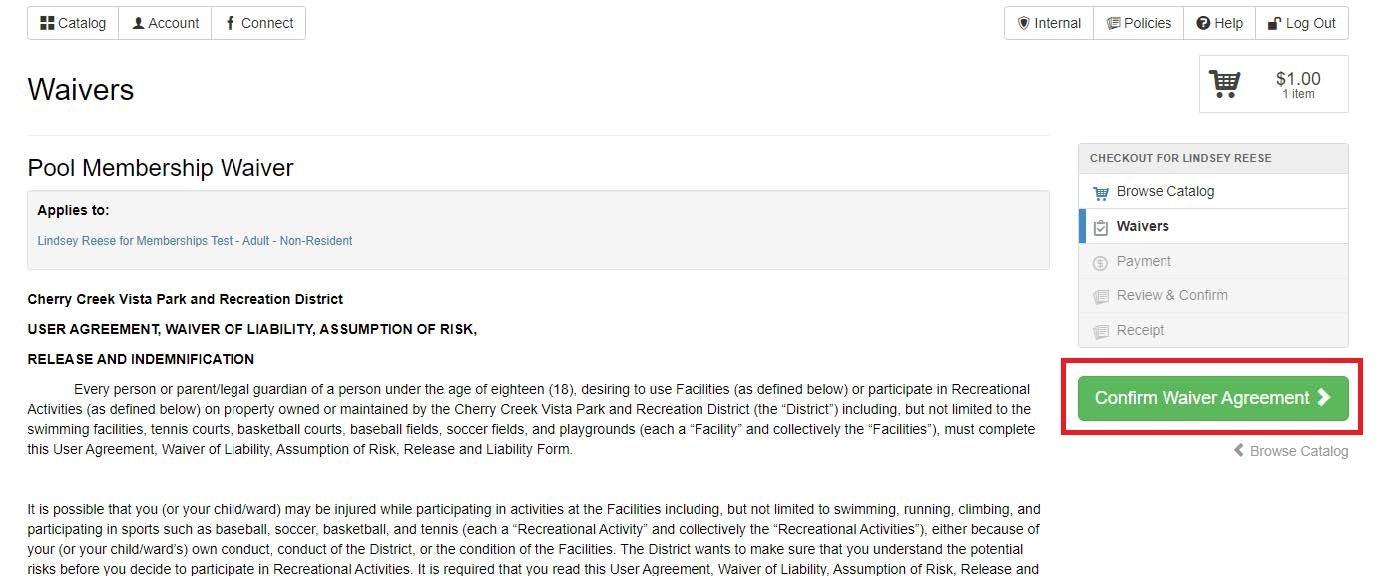Click the Browse Catalog cart icon in sidebar

pyautogui.click(x=1101, y=192)
